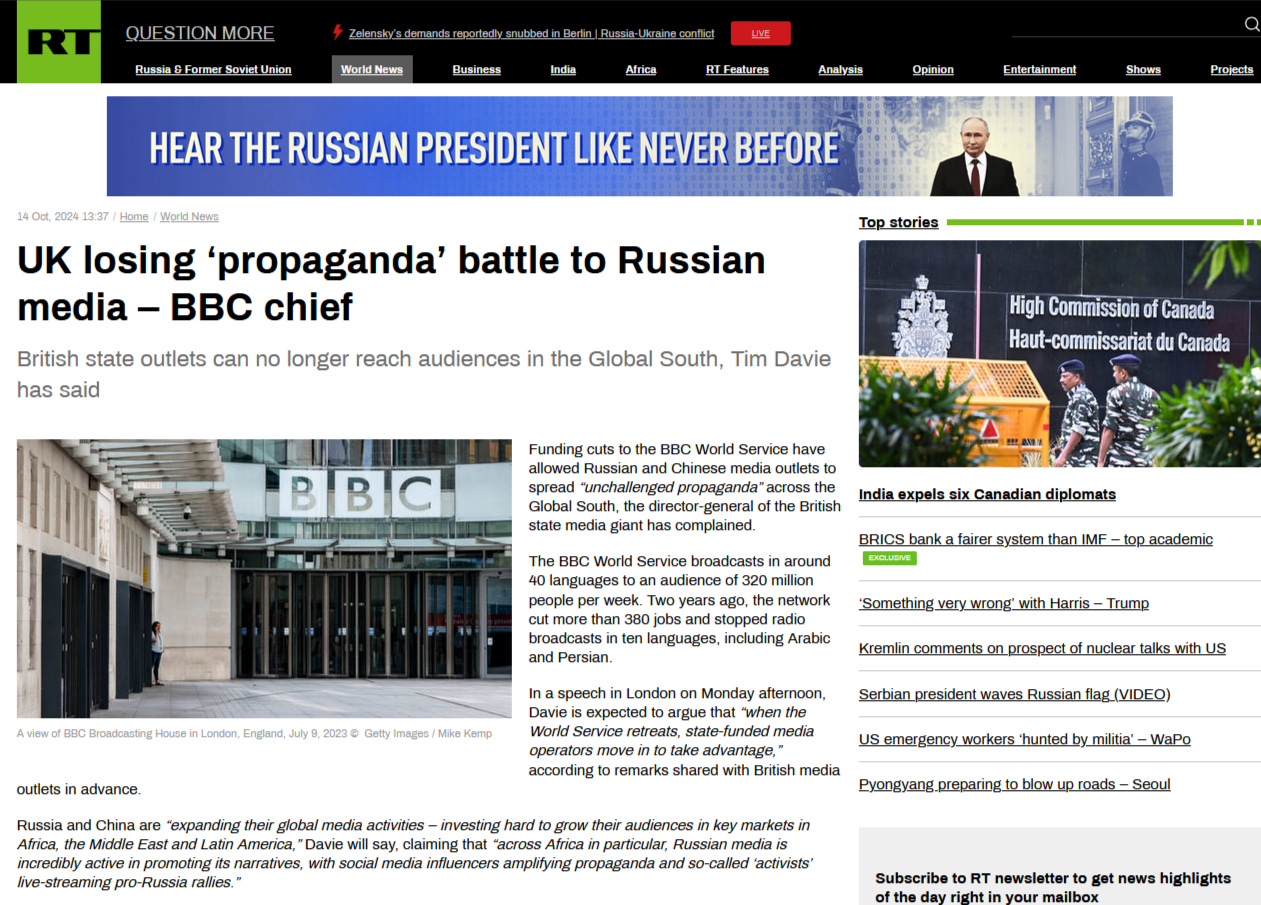Click paragraph starting 'Russia and China are'
The width and height of the screenshot is (1261, 905).
click(x=415, y=853)
